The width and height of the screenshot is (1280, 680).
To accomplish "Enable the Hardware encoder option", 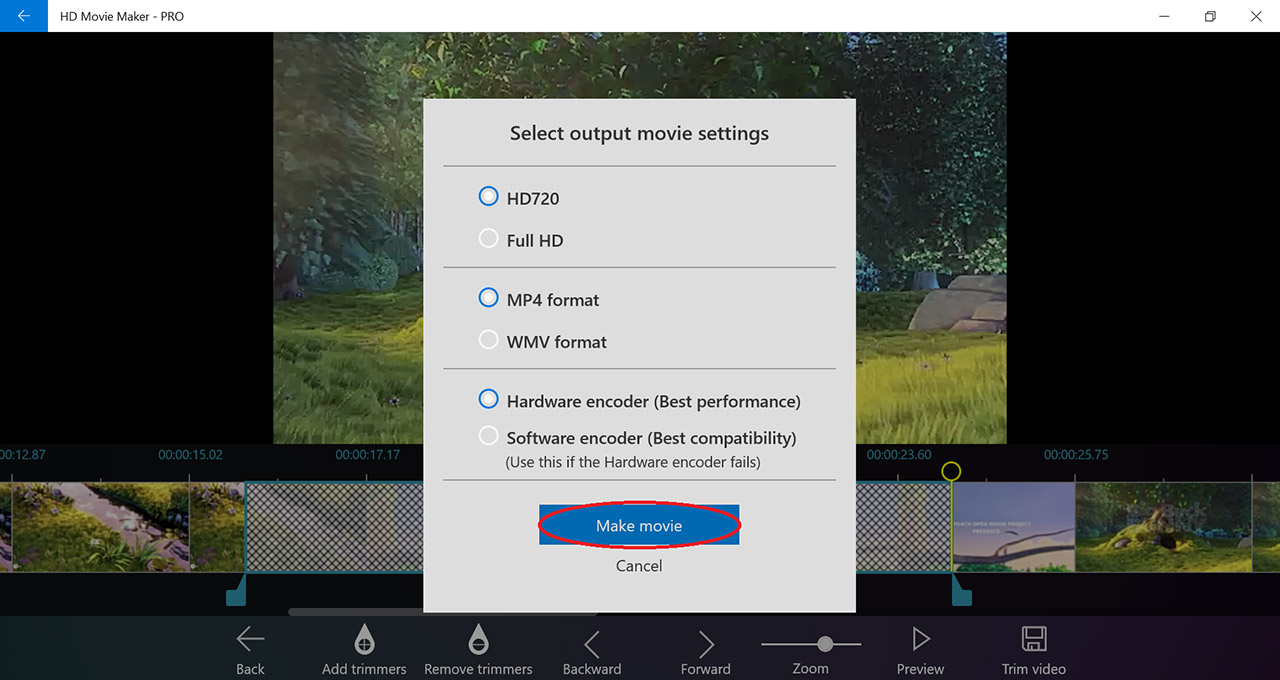I will [488, 398].
